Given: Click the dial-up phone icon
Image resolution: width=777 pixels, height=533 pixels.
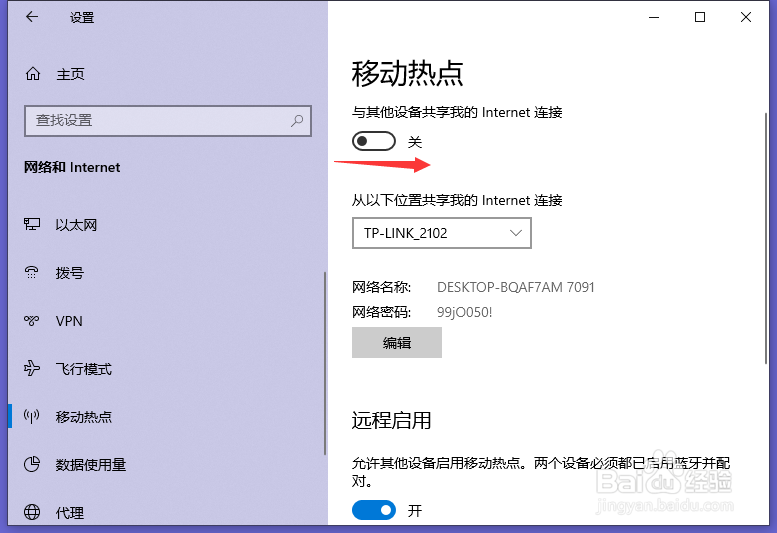Looking at the screenshot, I should [x=32, y=272].
